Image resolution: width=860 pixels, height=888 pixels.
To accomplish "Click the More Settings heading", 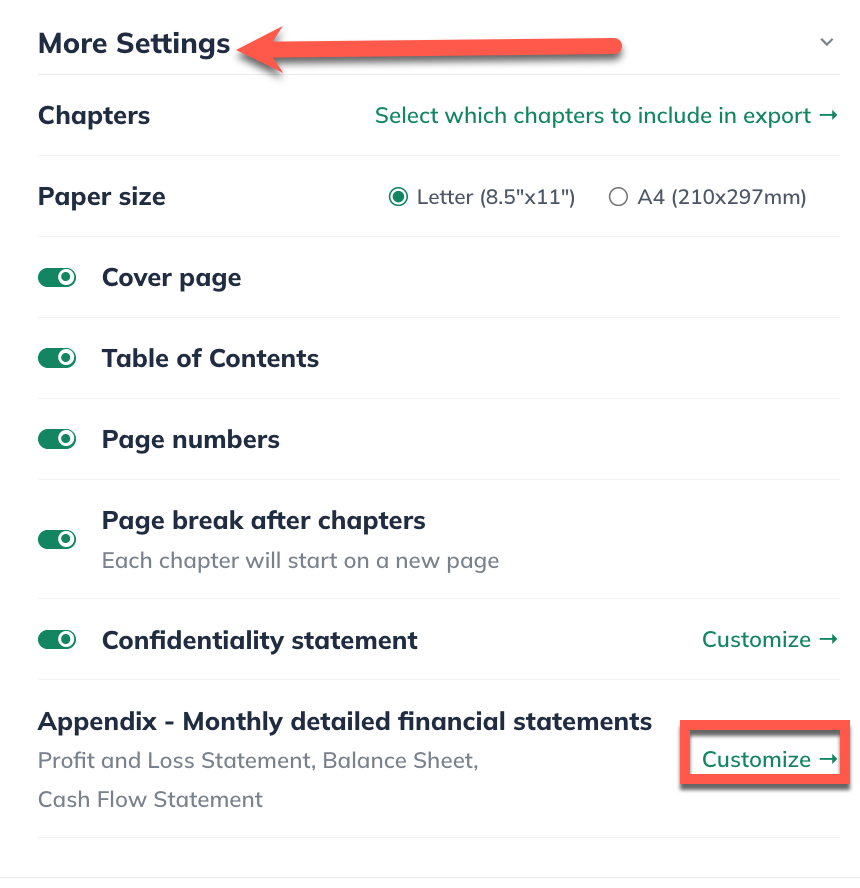I will coord(133,43).
